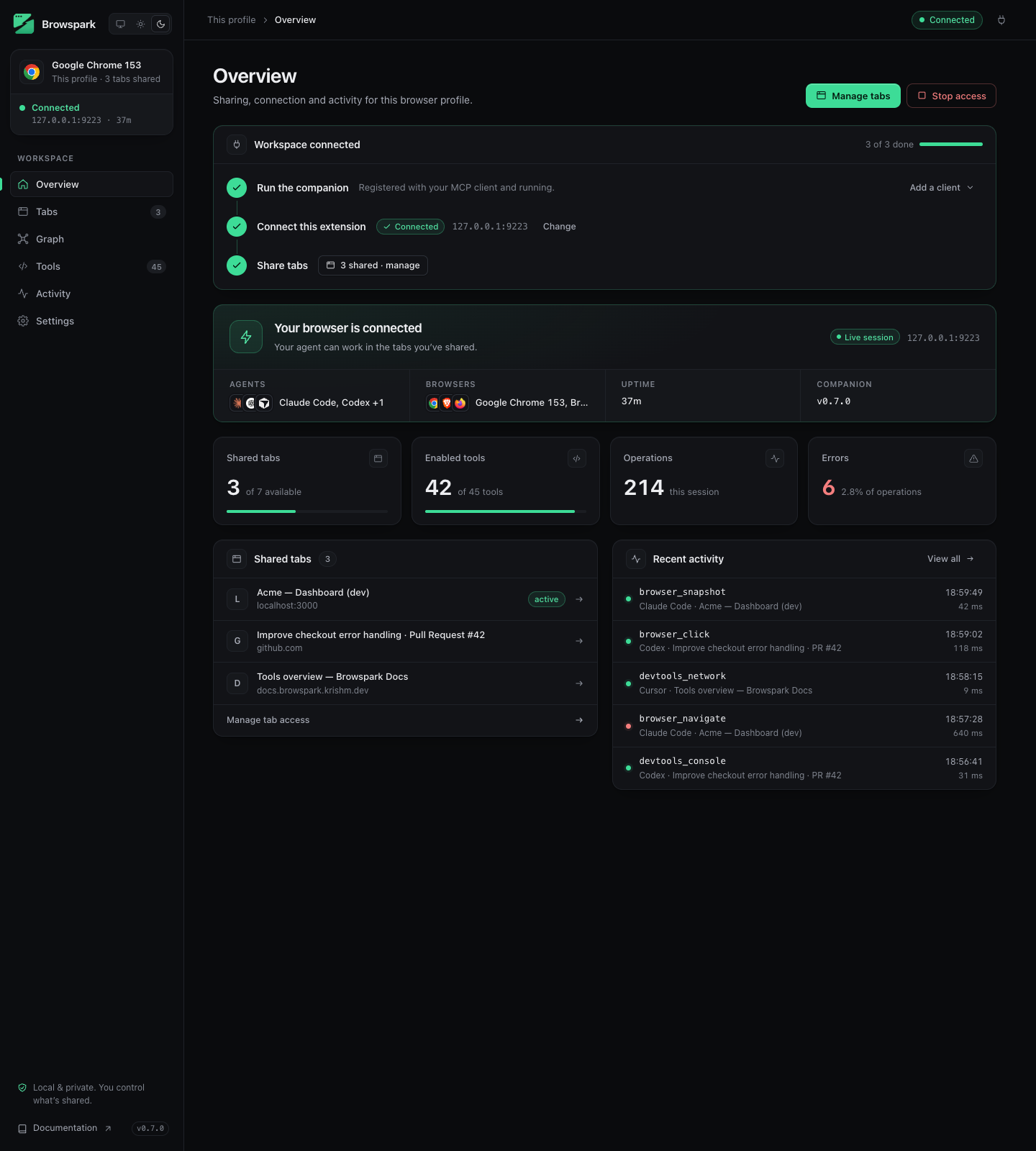Switch to dark theme moon icon

click(x=161, y=24)
